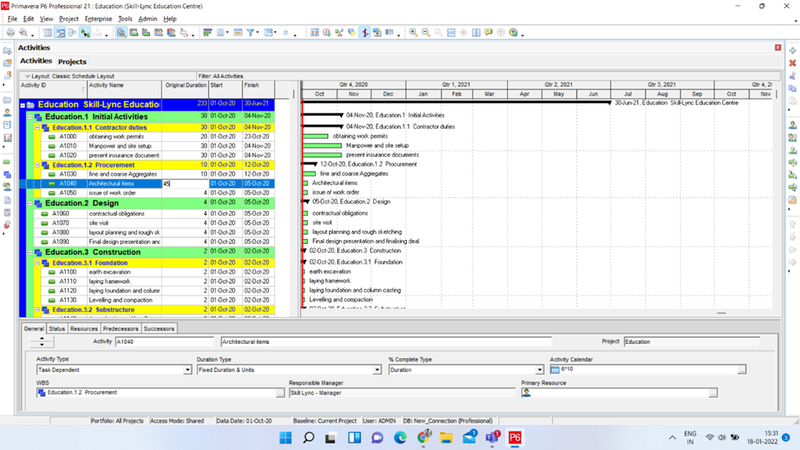Click the green Gantt bar for obtaining work permits
The image size is (800, 450).
[315, 136]
